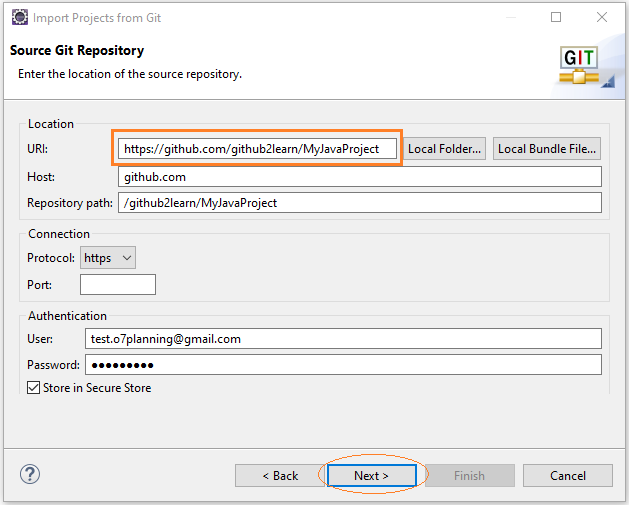Click the Cancel button
The height and width of the screenshot is (505, 629).
tap(568, 476)
